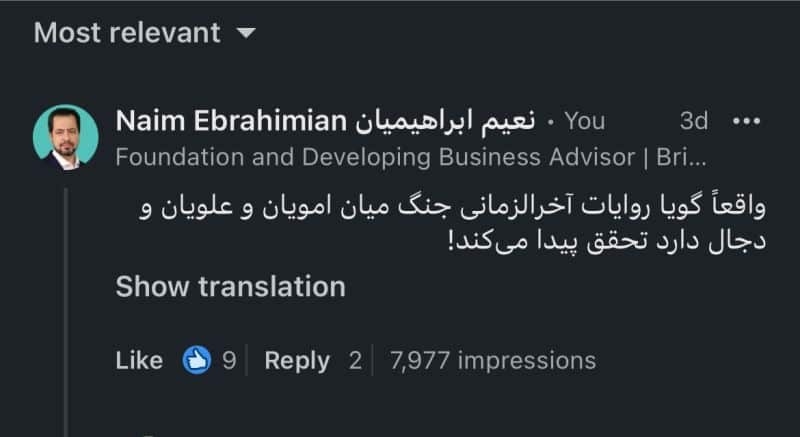Click the You label next to the name
This screenshot has width=800, height=437.
point(585,121)
